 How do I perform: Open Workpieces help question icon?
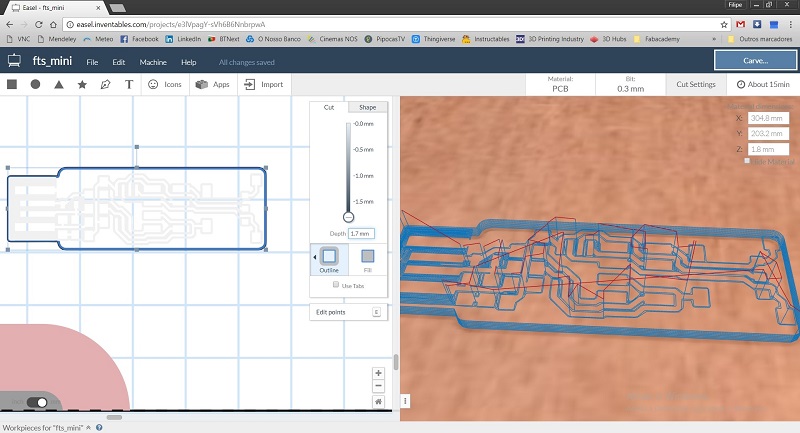[99, 427]
